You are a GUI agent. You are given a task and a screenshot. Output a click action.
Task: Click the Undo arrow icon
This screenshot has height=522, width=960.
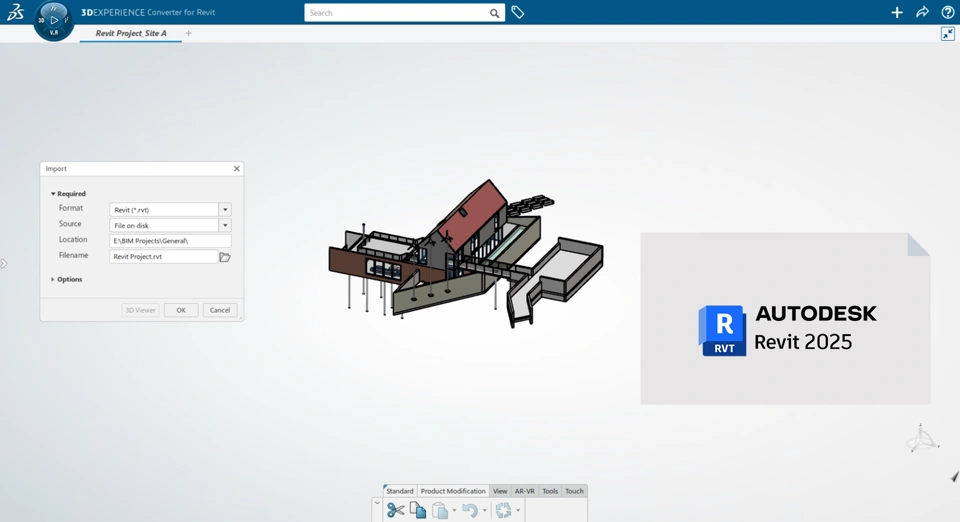[x=470, y=510]
